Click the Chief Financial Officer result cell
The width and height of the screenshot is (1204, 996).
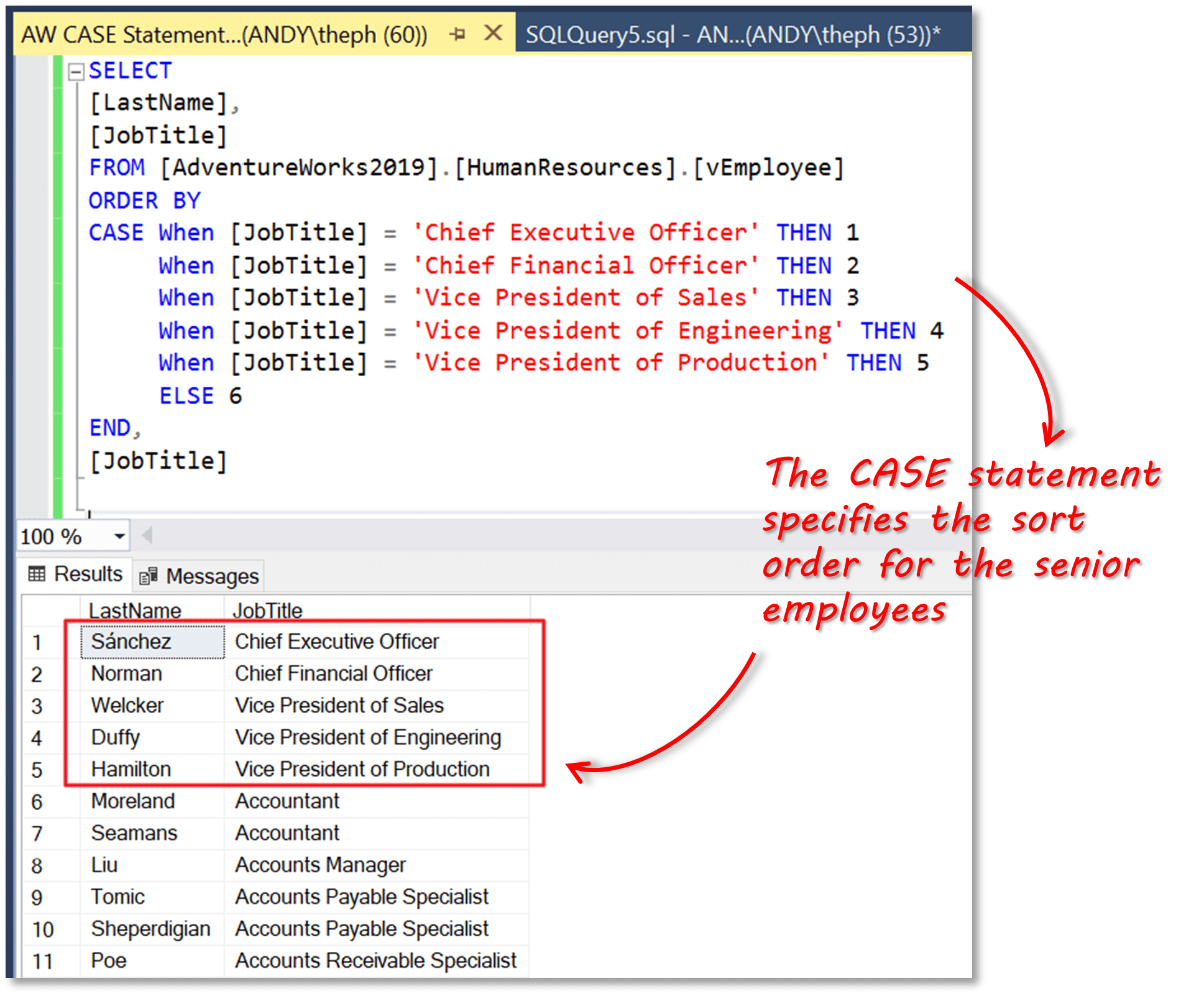point(333,673)
